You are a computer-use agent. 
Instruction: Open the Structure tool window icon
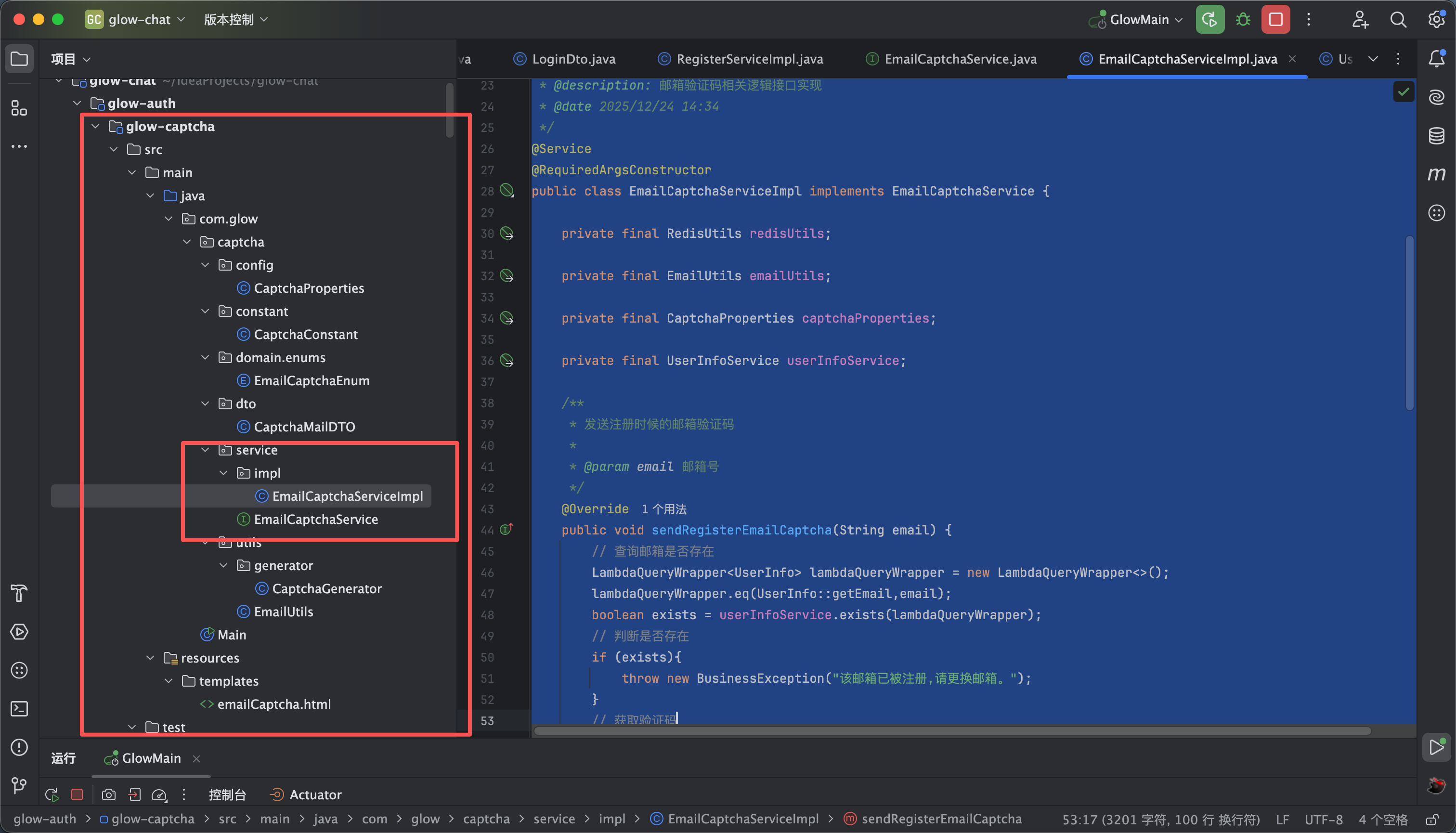pos(19,107)
